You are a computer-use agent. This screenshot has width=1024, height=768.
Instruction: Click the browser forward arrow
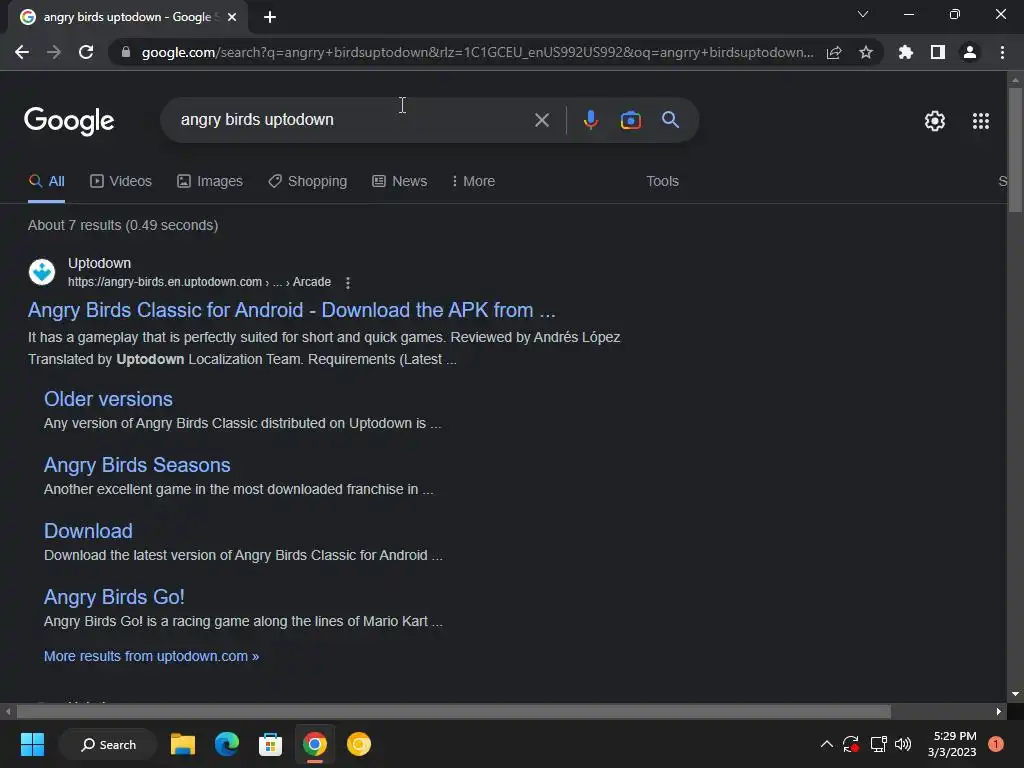pyautogui.click(x=54, y=52)
